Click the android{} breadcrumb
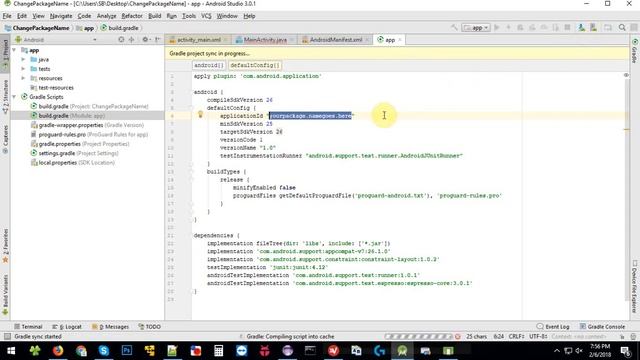The width and height of the screenshot is (640, 360). (209, 65)
